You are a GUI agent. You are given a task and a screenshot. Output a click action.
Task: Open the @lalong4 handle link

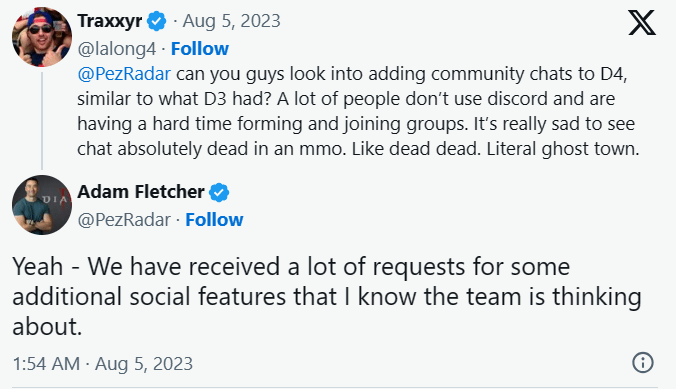(117, 49)
